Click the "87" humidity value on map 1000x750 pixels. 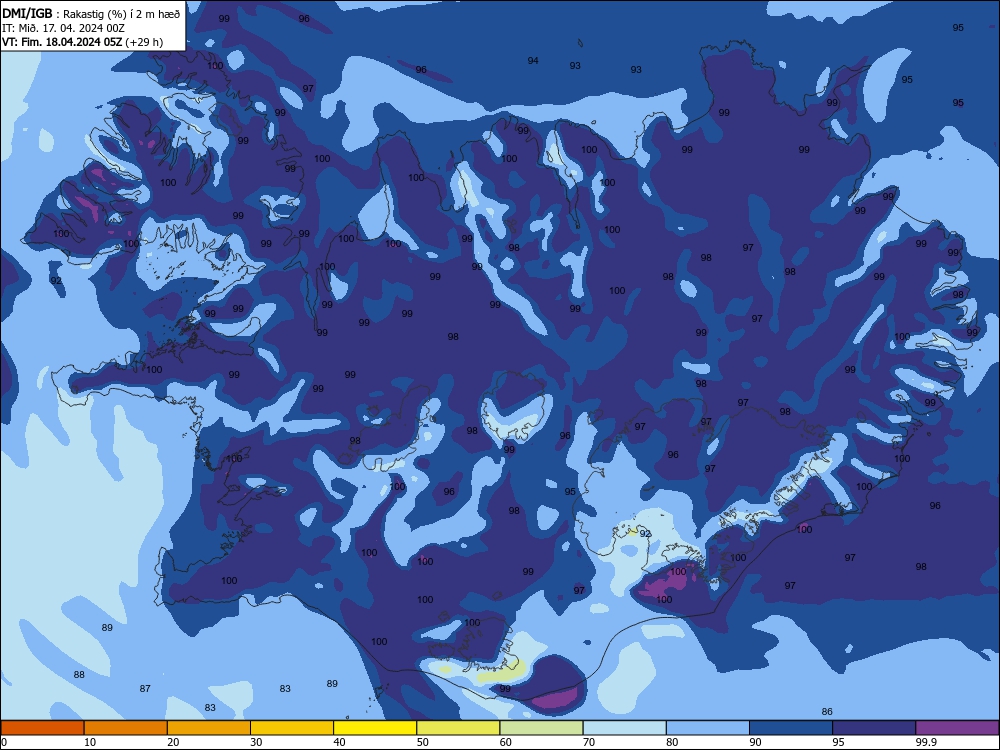pyautogui.click(x=145, y=689)
